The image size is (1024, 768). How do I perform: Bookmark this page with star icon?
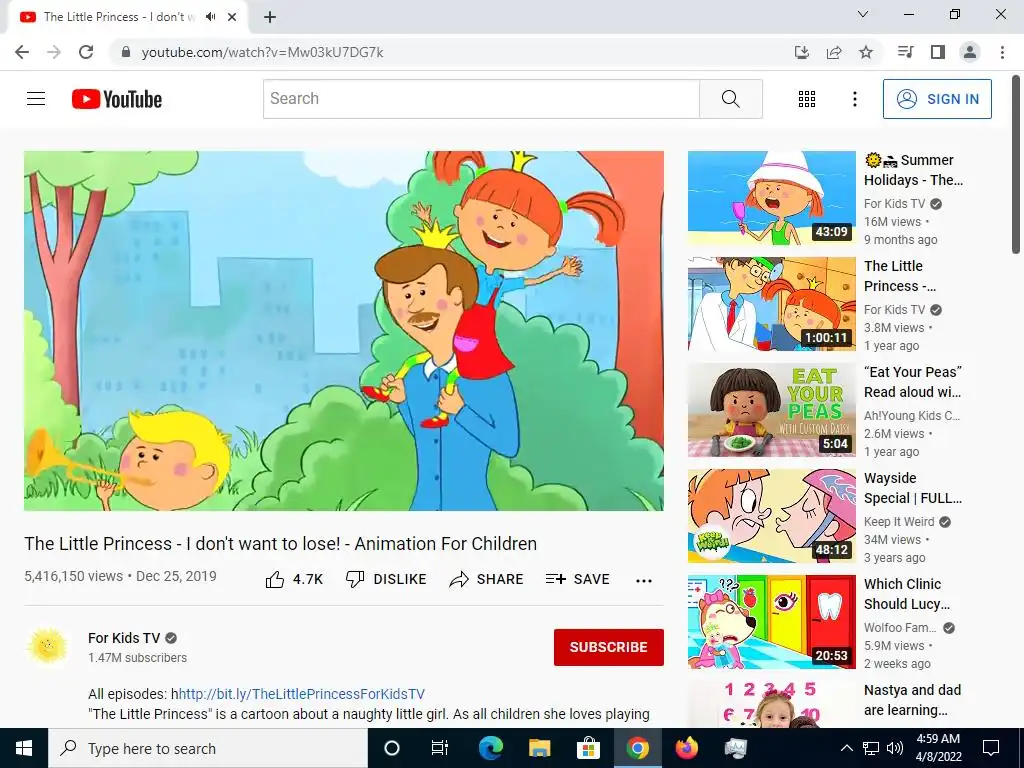(866, 52)
